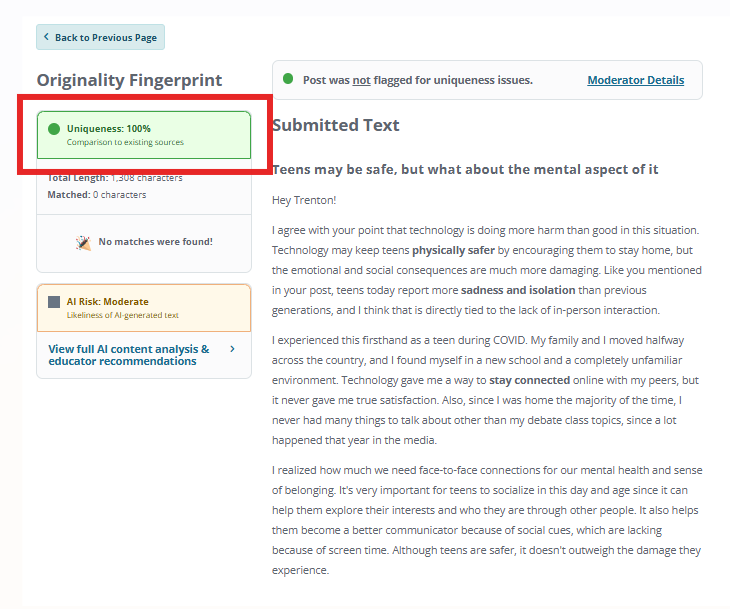
Task: Click the bold 'physically safer' phrase
Action: pyautogui.click(x=453, y=250)
